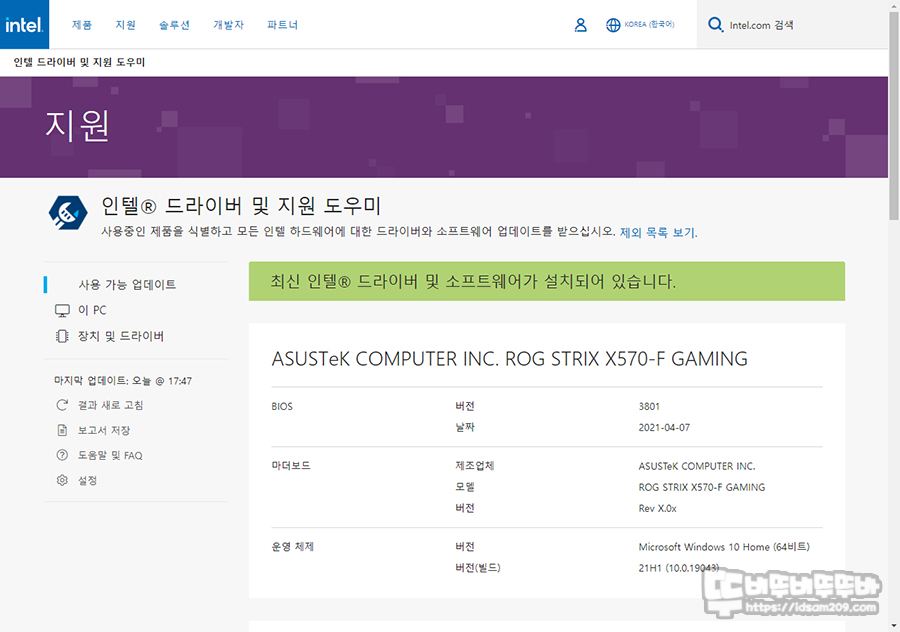The height and width of the screenshot is (632, 900).
Task: Open the 이 PC section
Action: tap(92, 311)
